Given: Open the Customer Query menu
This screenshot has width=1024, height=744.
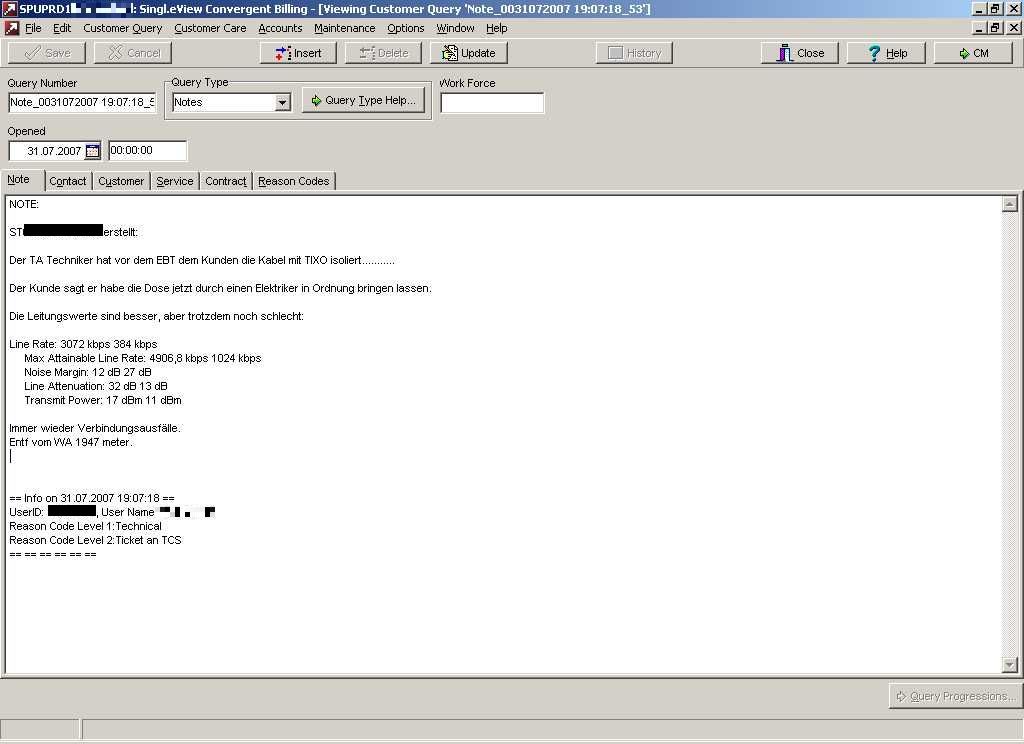Looking at the screenshot, I should (123, 28).
